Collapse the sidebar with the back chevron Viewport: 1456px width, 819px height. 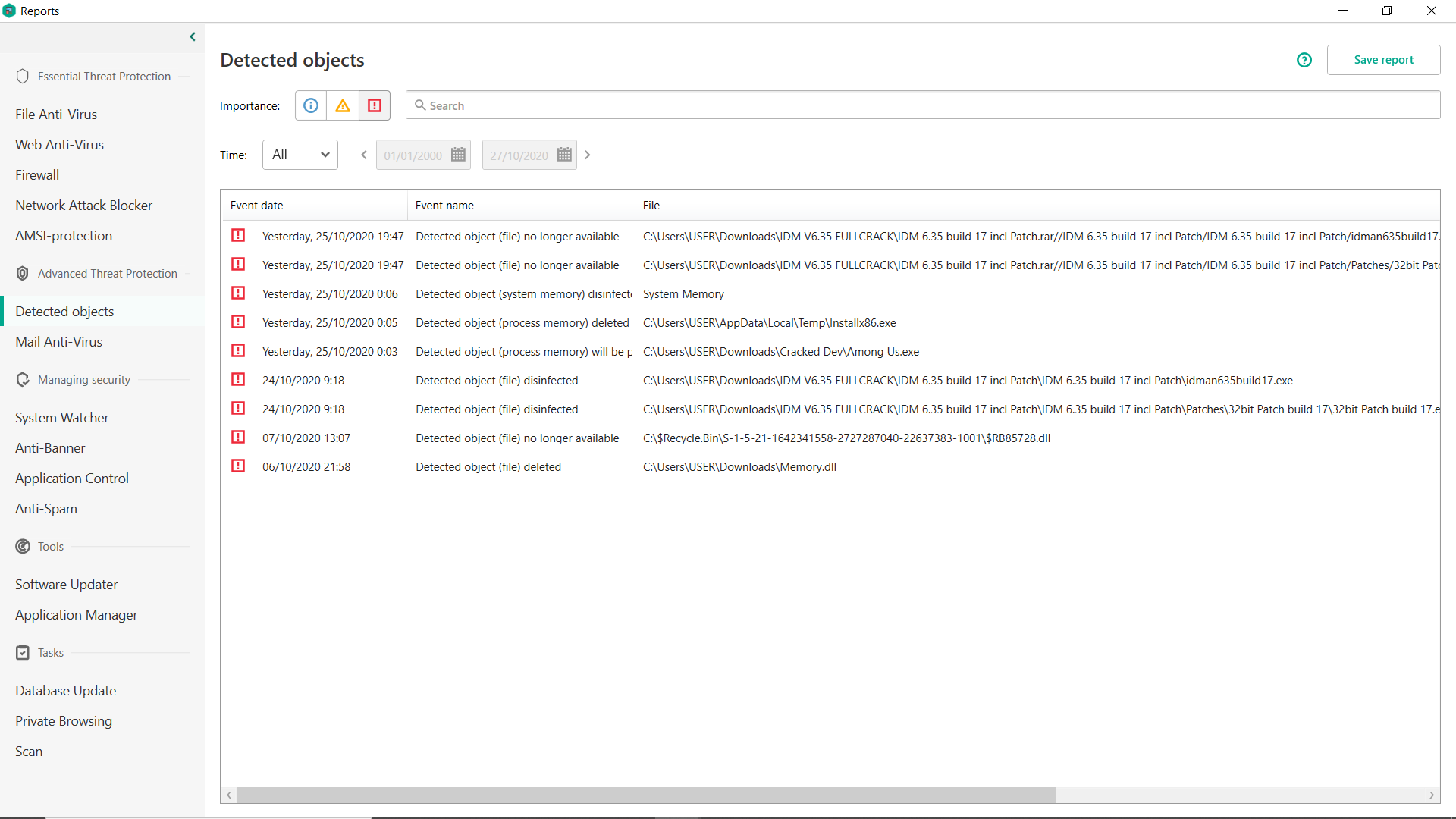point(193,36)
